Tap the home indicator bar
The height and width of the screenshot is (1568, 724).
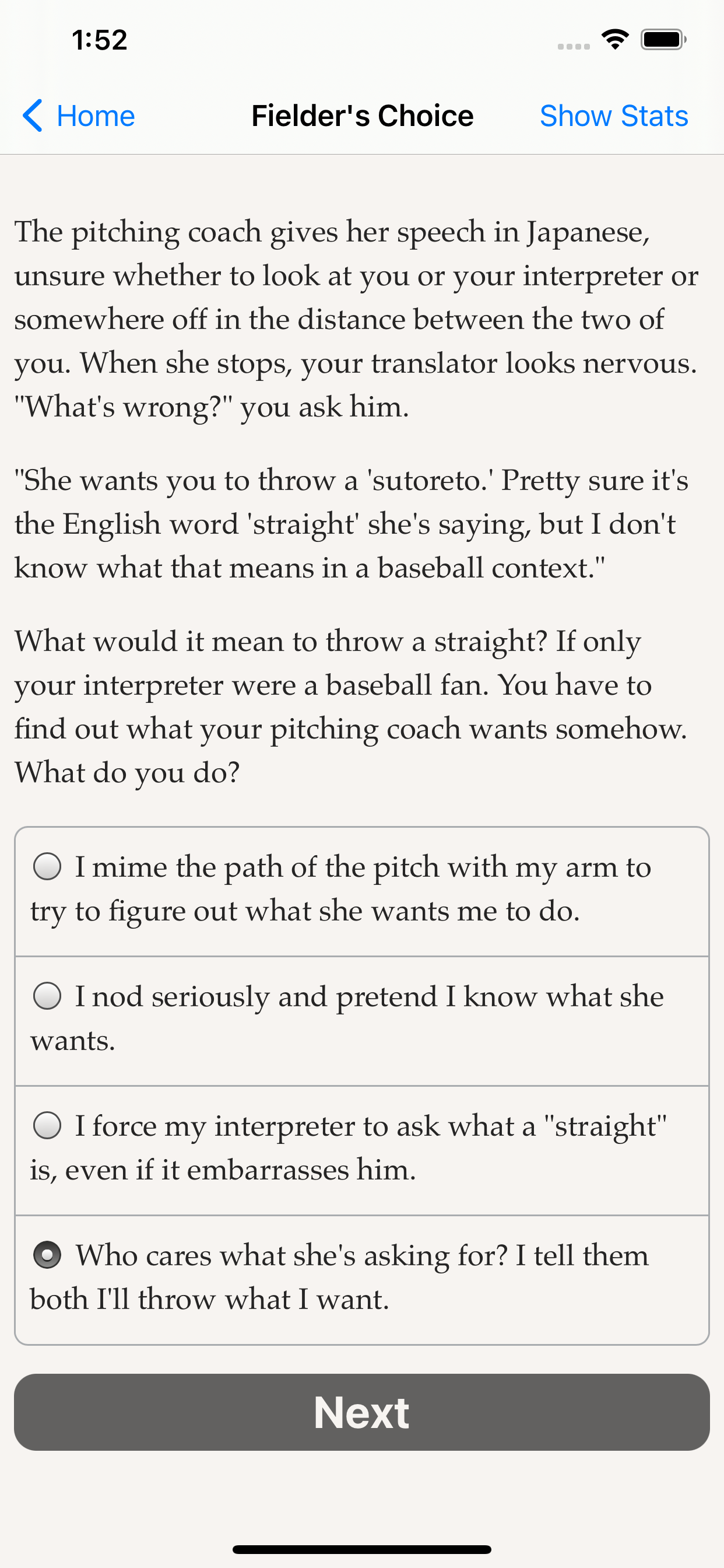[x=362, y=1549]
